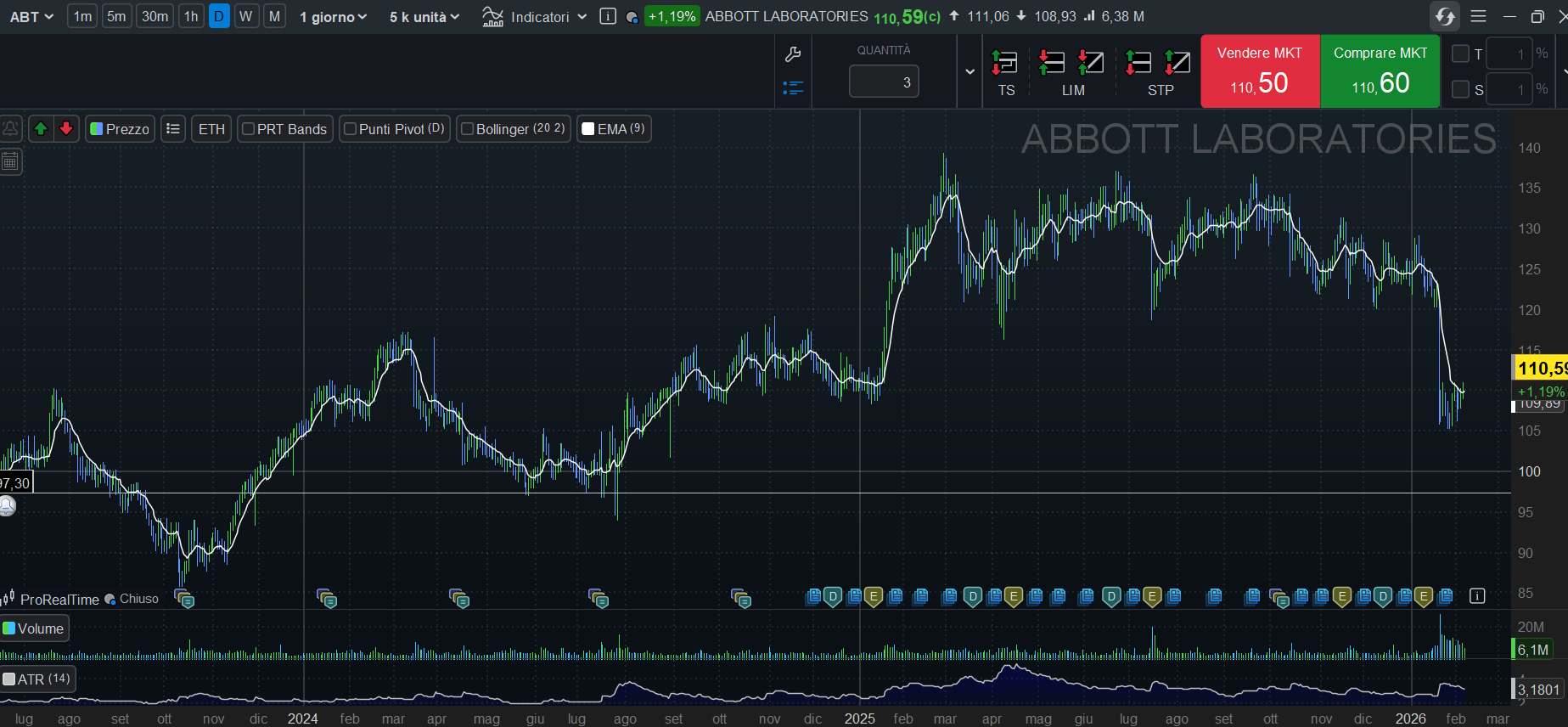Viewport: 1568px width, 727px height.
Task: Tick the T take-profit checkbox
Action: pos(1460,54)
